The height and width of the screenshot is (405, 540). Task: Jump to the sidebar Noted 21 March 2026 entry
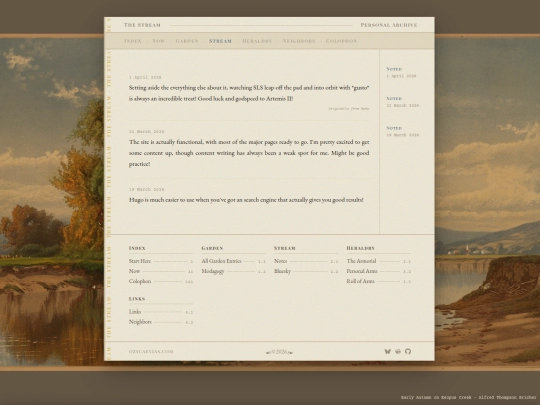(x=403, y=102)
